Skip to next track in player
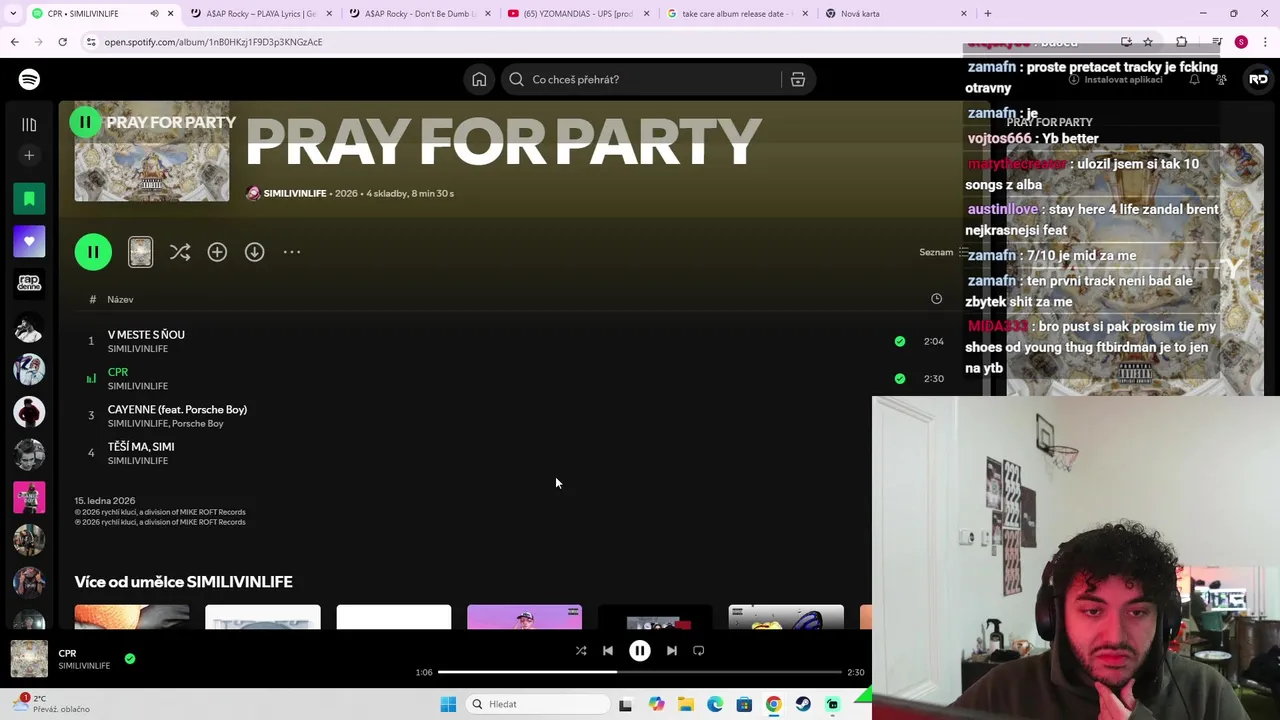 tap(672, 651)
